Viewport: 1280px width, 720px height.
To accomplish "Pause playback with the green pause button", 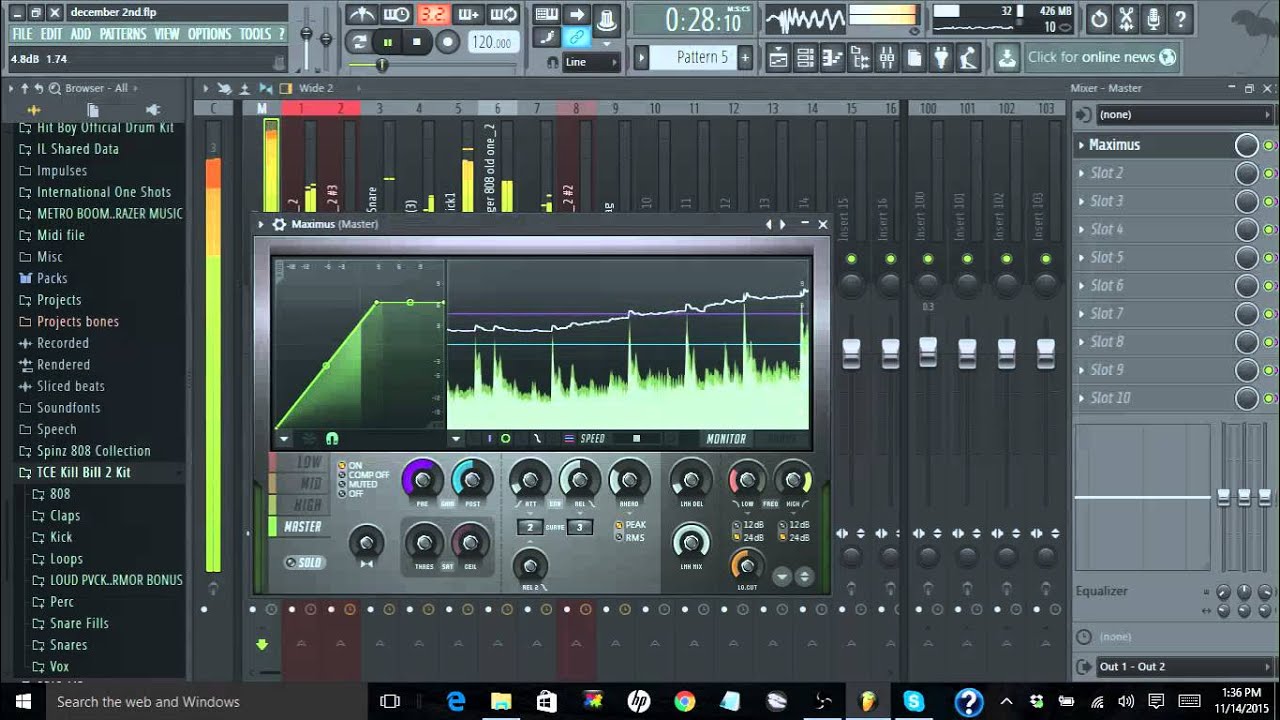I will pyautogui.click(x=388, y=42).
